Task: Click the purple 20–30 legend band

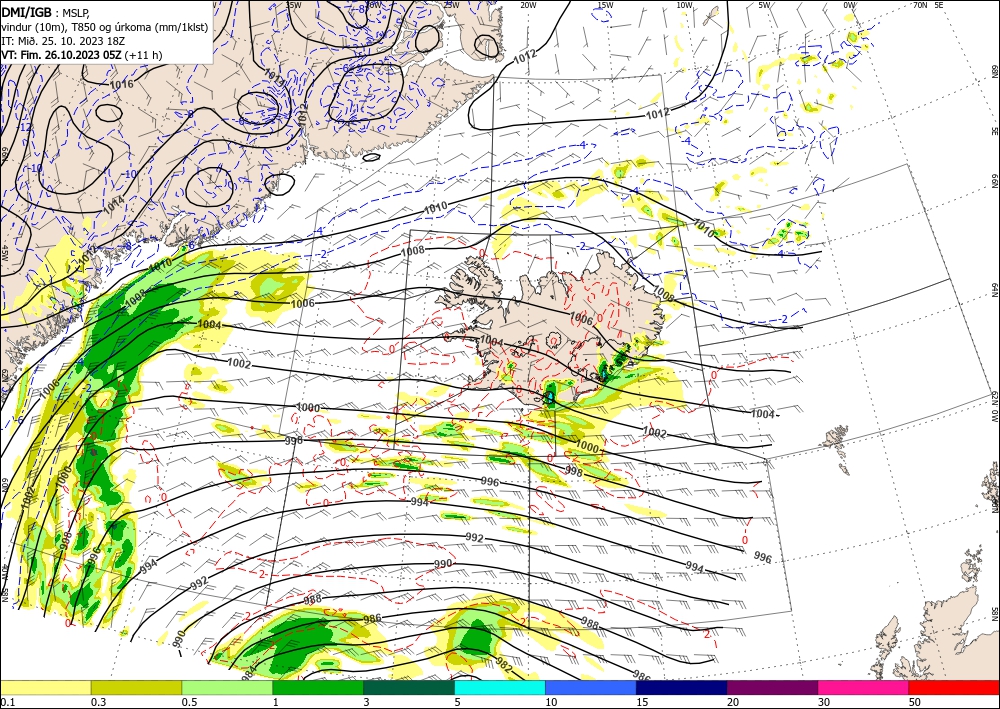Action: (772, 687)
